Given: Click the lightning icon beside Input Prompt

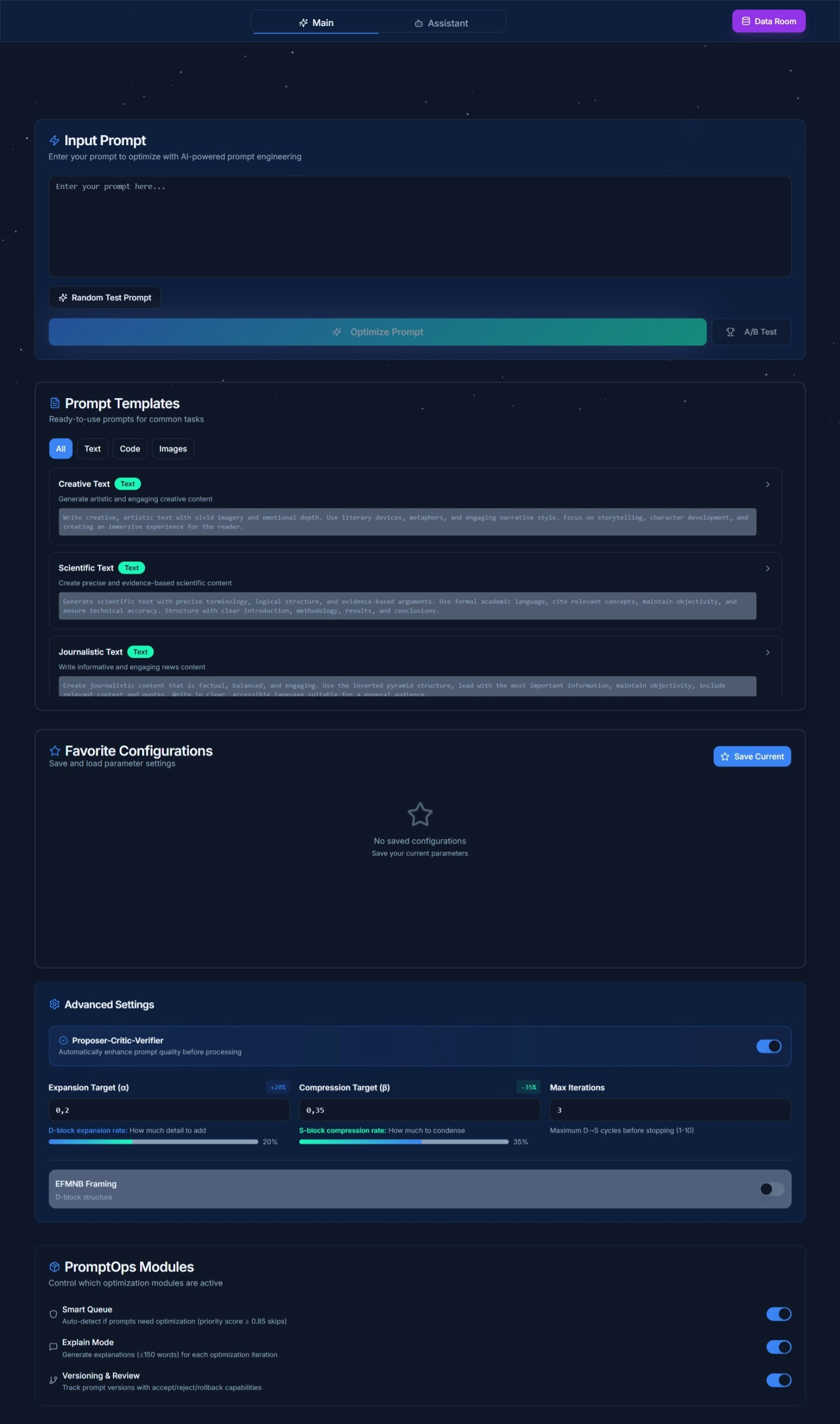Looking at the screenshot, I should (x=55, y=140).
